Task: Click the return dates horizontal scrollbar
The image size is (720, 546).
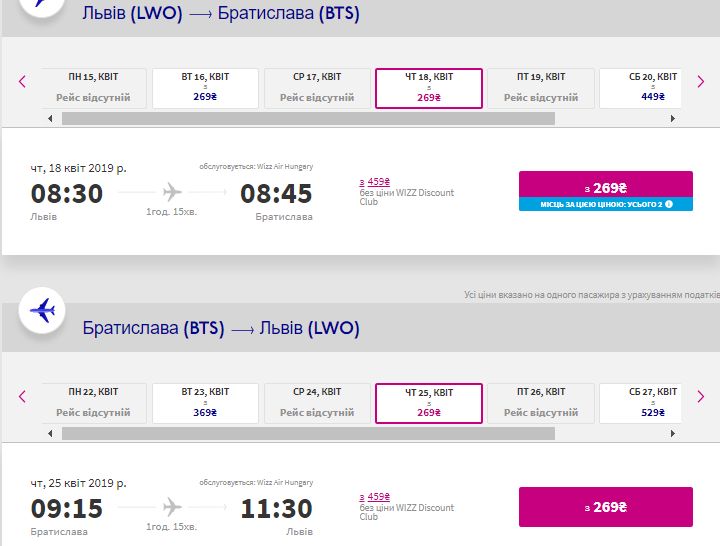Action: click(x=308, y=433)
